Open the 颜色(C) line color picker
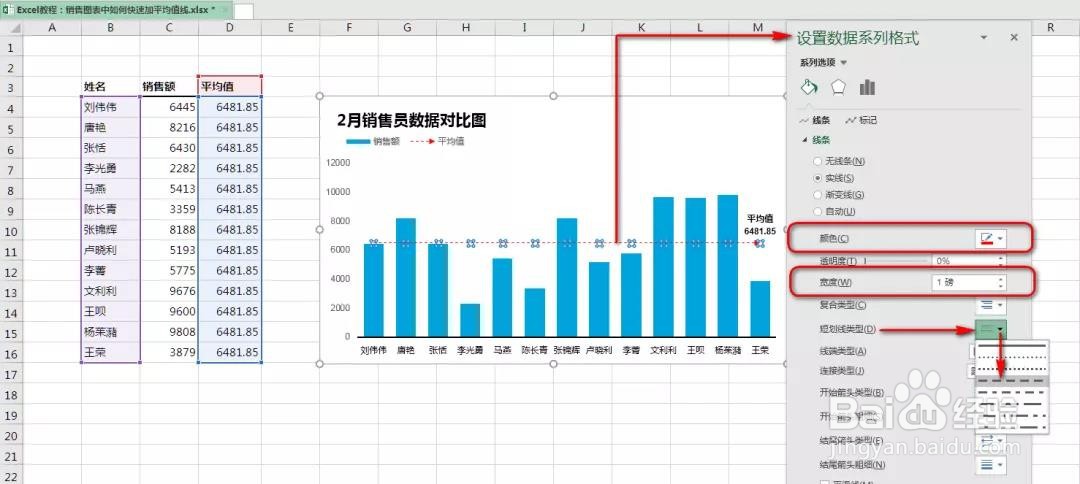The image size is (1080, 484). click(x=991, y=239)
